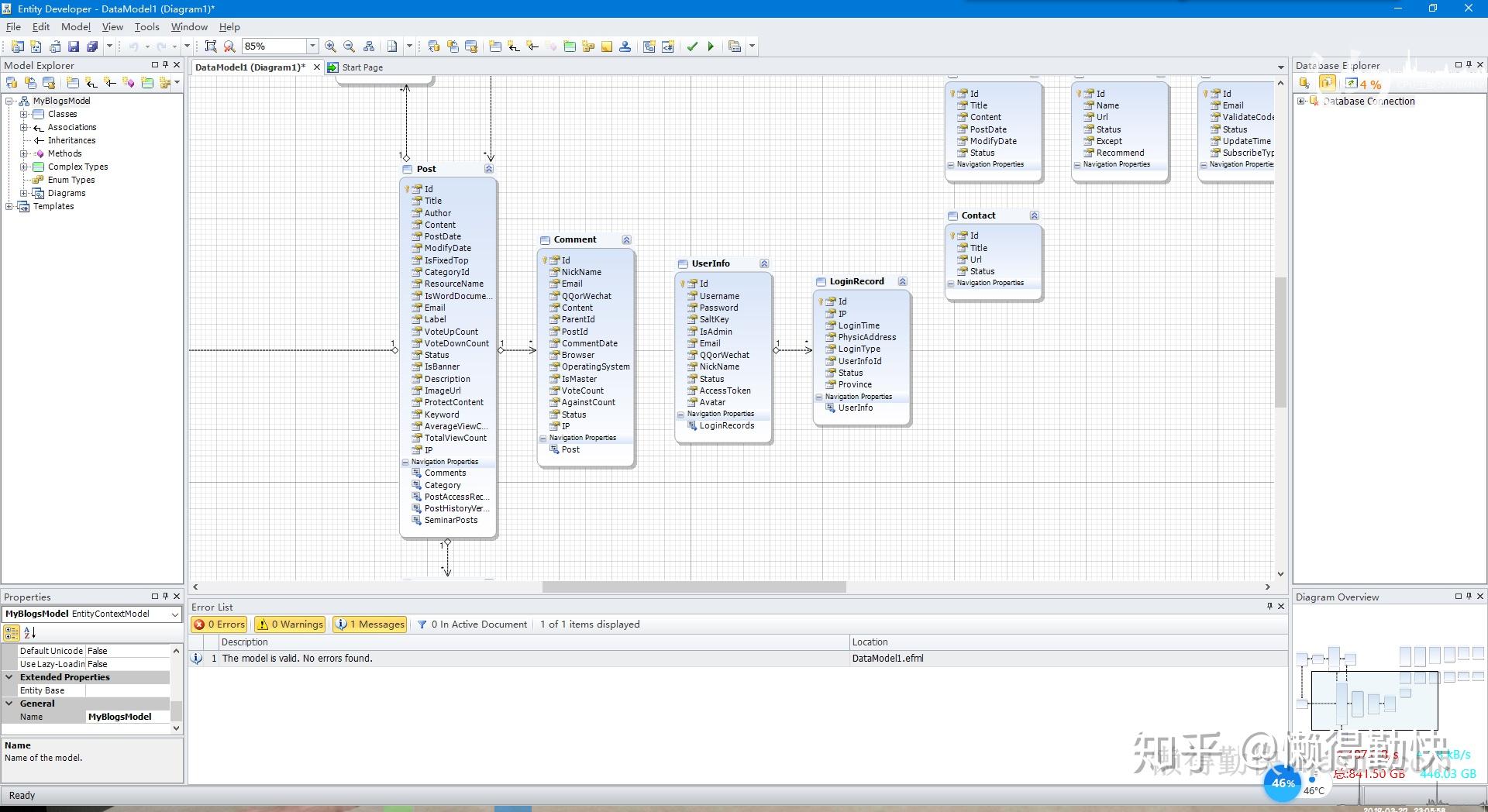Collapse the Post entity using its header arrow

coord(489,168)
